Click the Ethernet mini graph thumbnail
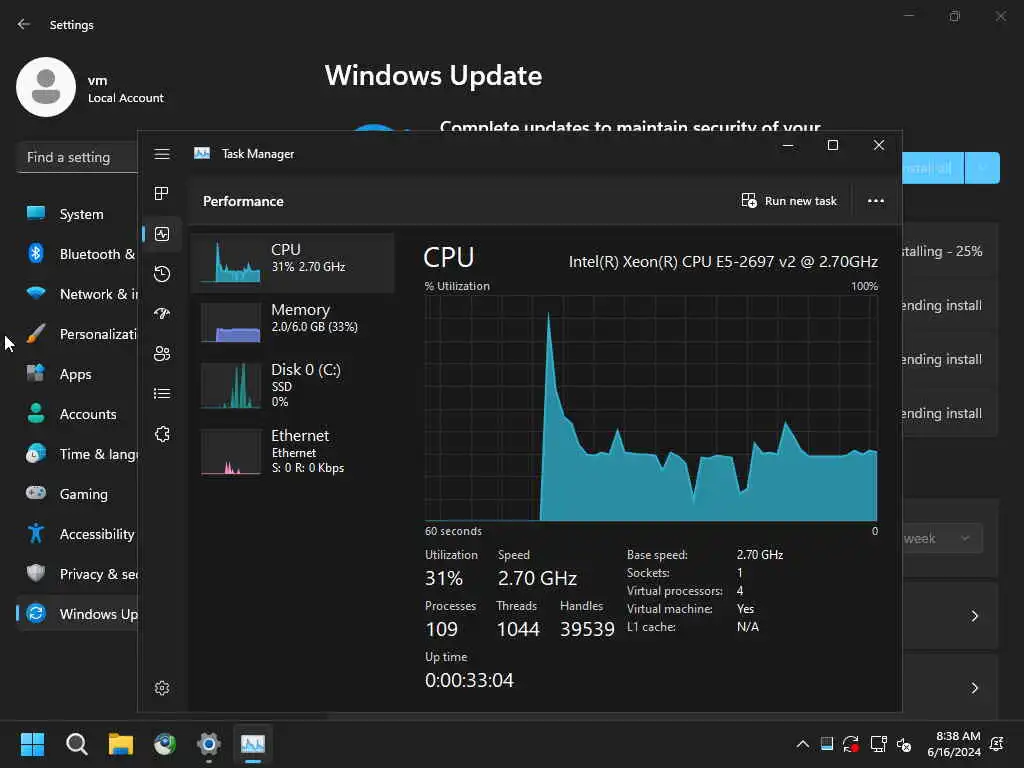Viewport: 1024px width, 768px height. coord(231,451)
